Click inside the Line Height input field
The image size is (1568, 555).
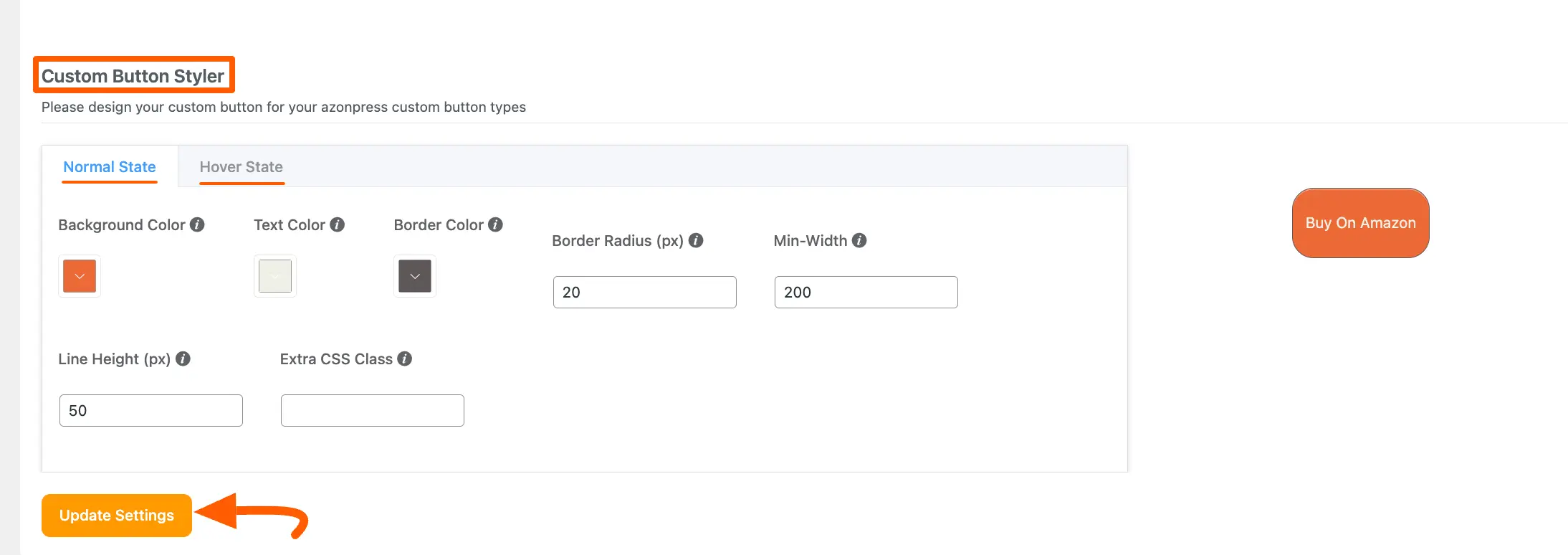(x=150, y=410)
